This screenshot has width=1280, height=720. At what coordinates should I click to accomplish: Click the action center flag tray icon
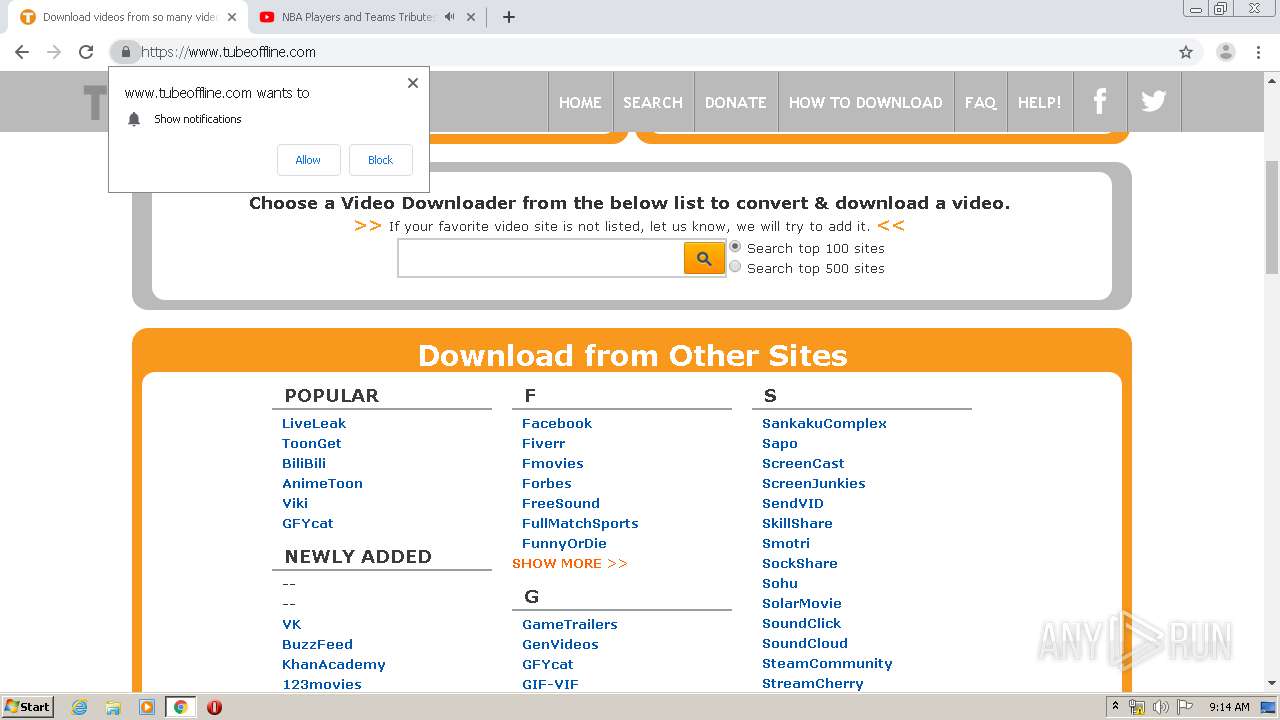pos(1184,707)
